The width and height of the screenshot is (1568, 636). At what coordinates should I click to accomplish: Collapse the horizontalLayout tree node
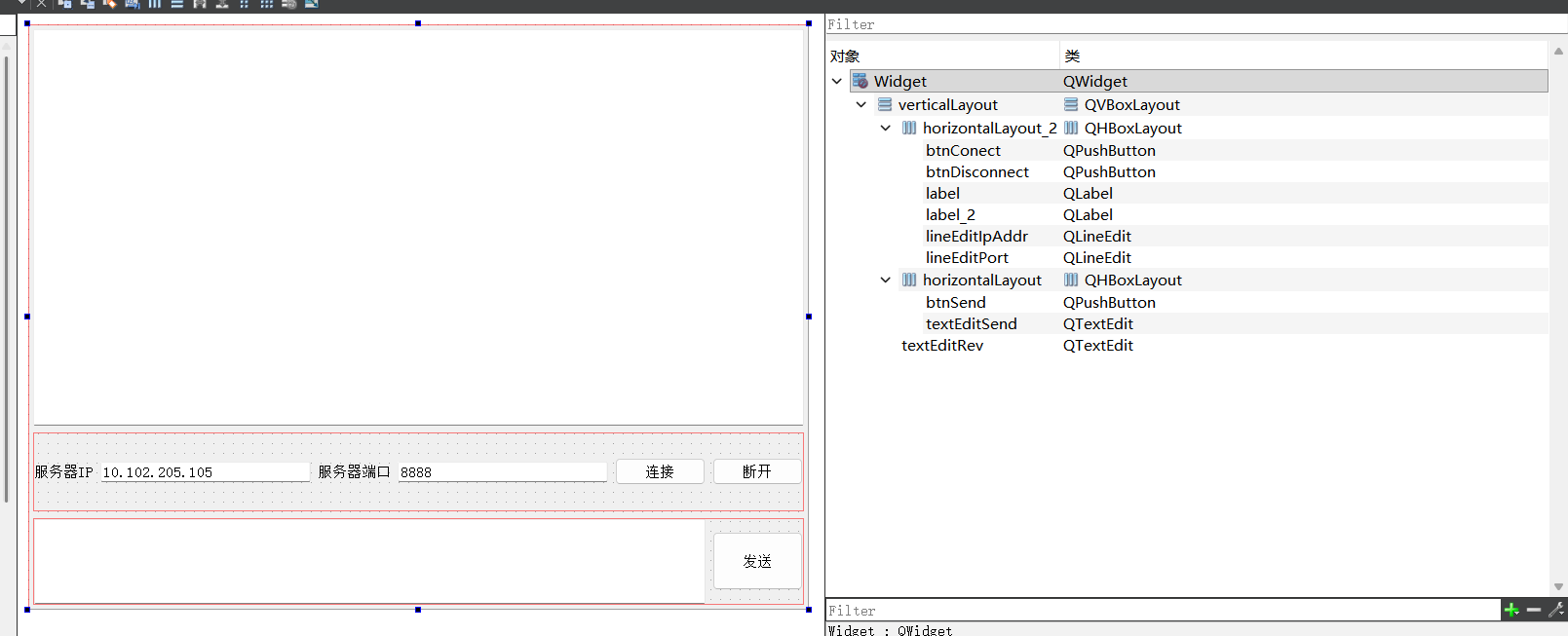[x=886, y=280]
